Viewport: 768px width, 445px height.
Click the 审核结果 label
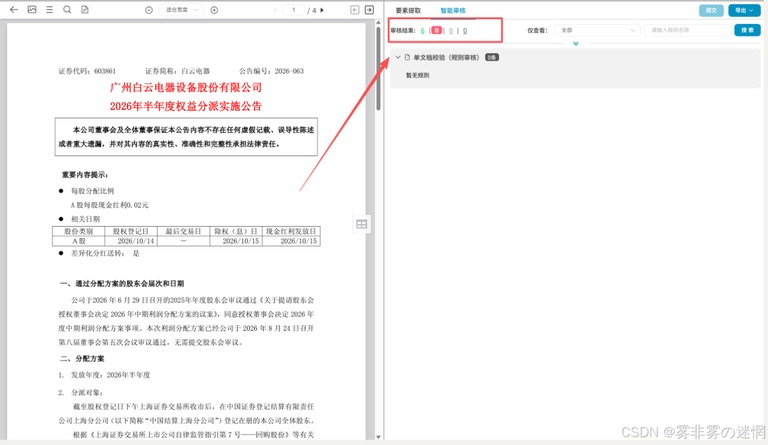pyautogui.click(x=403, y=30)
